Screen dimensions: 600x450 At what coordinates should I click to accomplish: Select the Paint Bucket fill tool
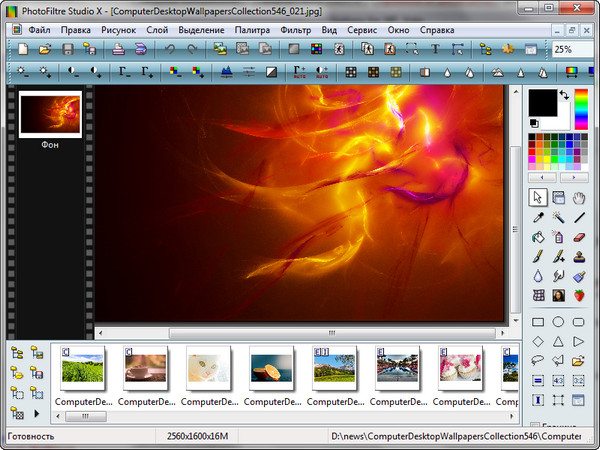coord(538,237)
